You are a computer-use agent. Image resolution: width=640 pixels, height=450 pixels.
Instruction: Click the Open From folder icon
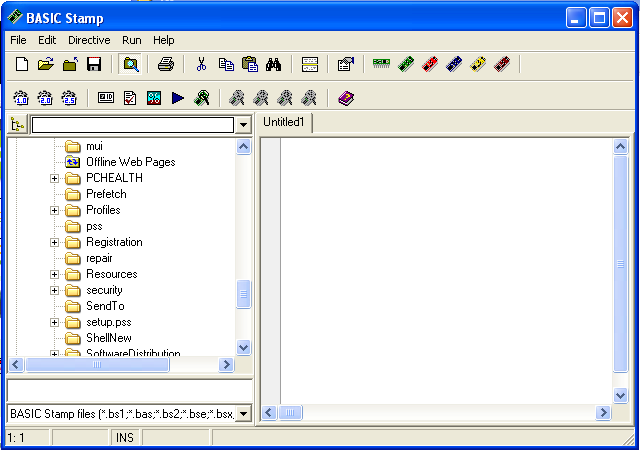[x=70, y=64]
